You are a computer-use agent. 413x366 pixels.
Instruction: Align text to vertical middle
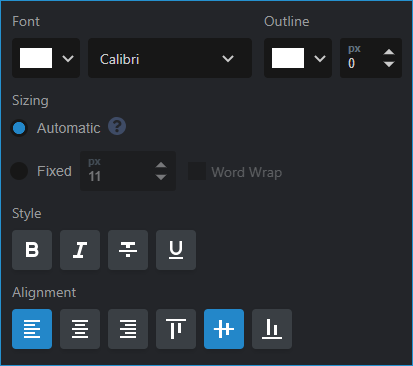(224, 329)
